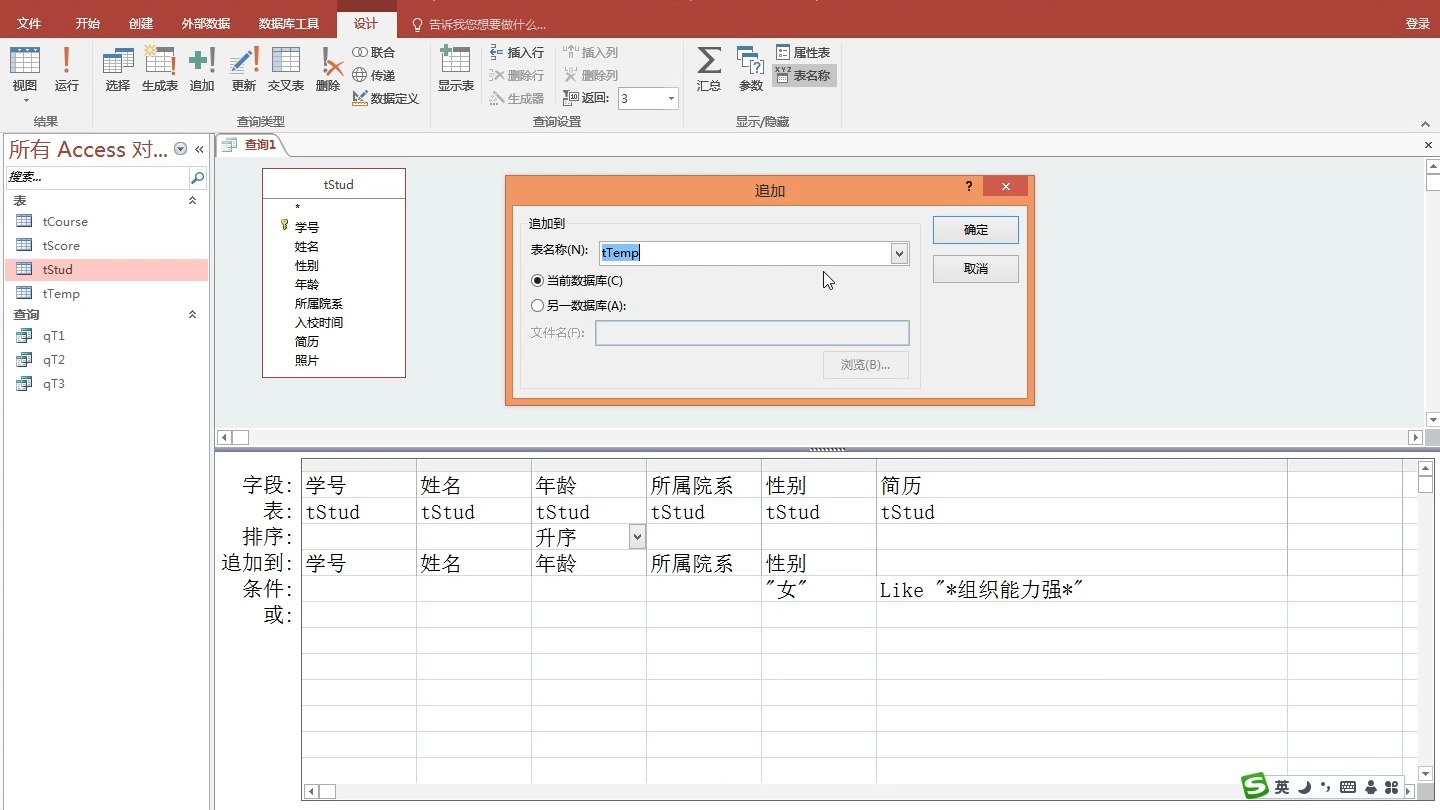Click the 简历 field cell in design grid
Image resolution: width=1440 pixels, height=810 pixels.
click(x=1081, y=486)
